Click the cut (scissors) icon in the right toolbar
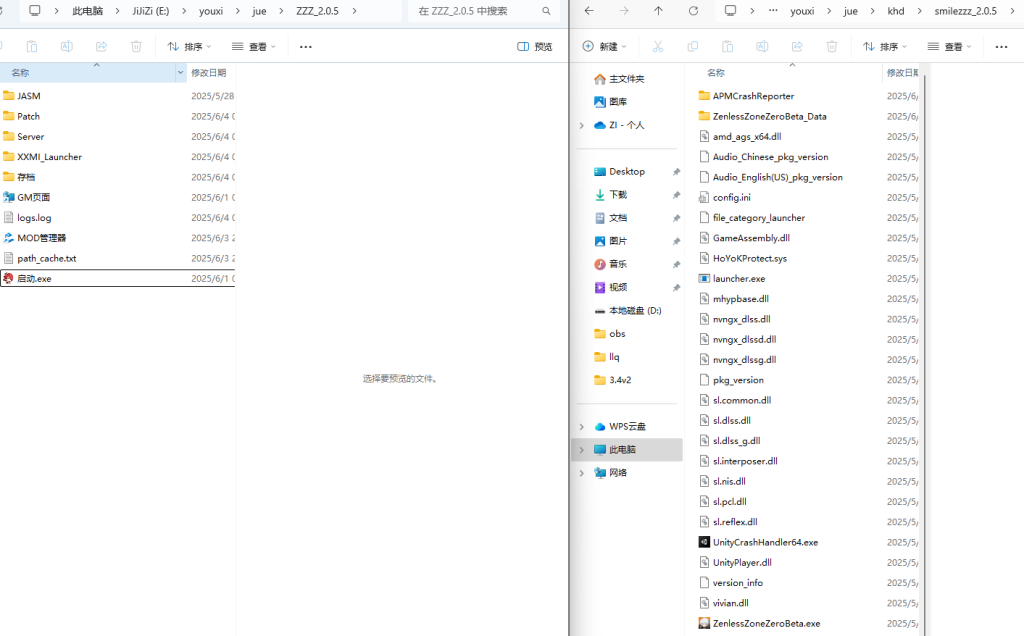The height and width of the screenshot is (636, 1024). 657,47
